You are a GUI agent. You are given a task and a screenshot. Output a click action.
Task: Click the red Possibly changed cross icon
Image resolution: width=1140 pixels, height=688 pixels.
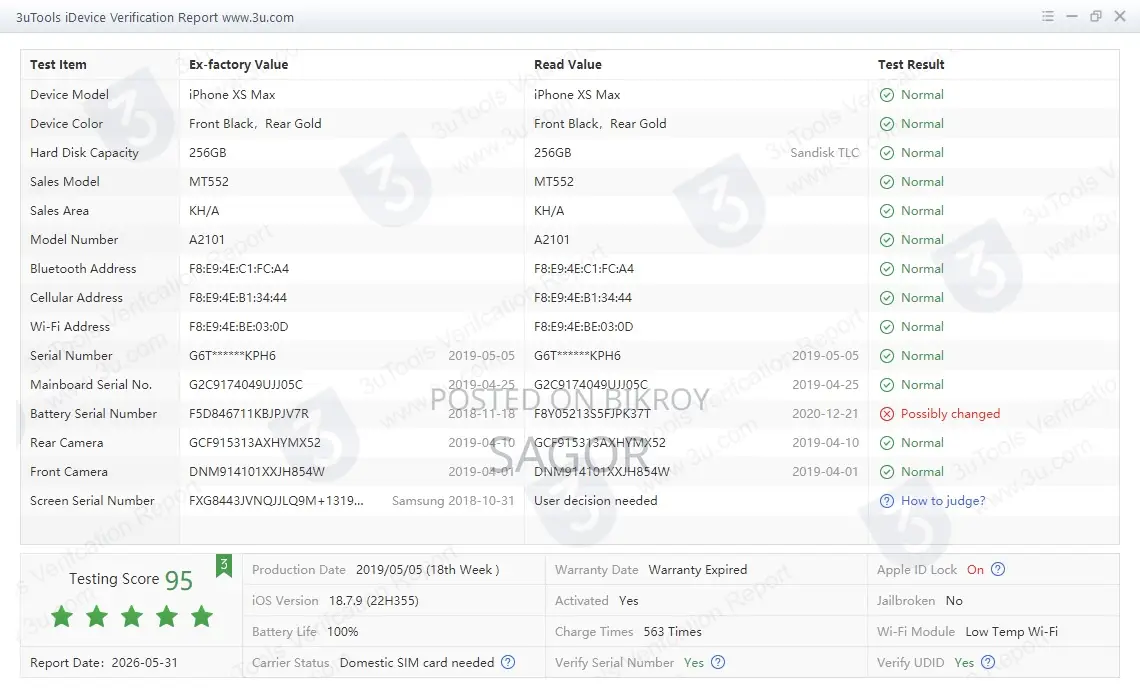tap(887, 414)
